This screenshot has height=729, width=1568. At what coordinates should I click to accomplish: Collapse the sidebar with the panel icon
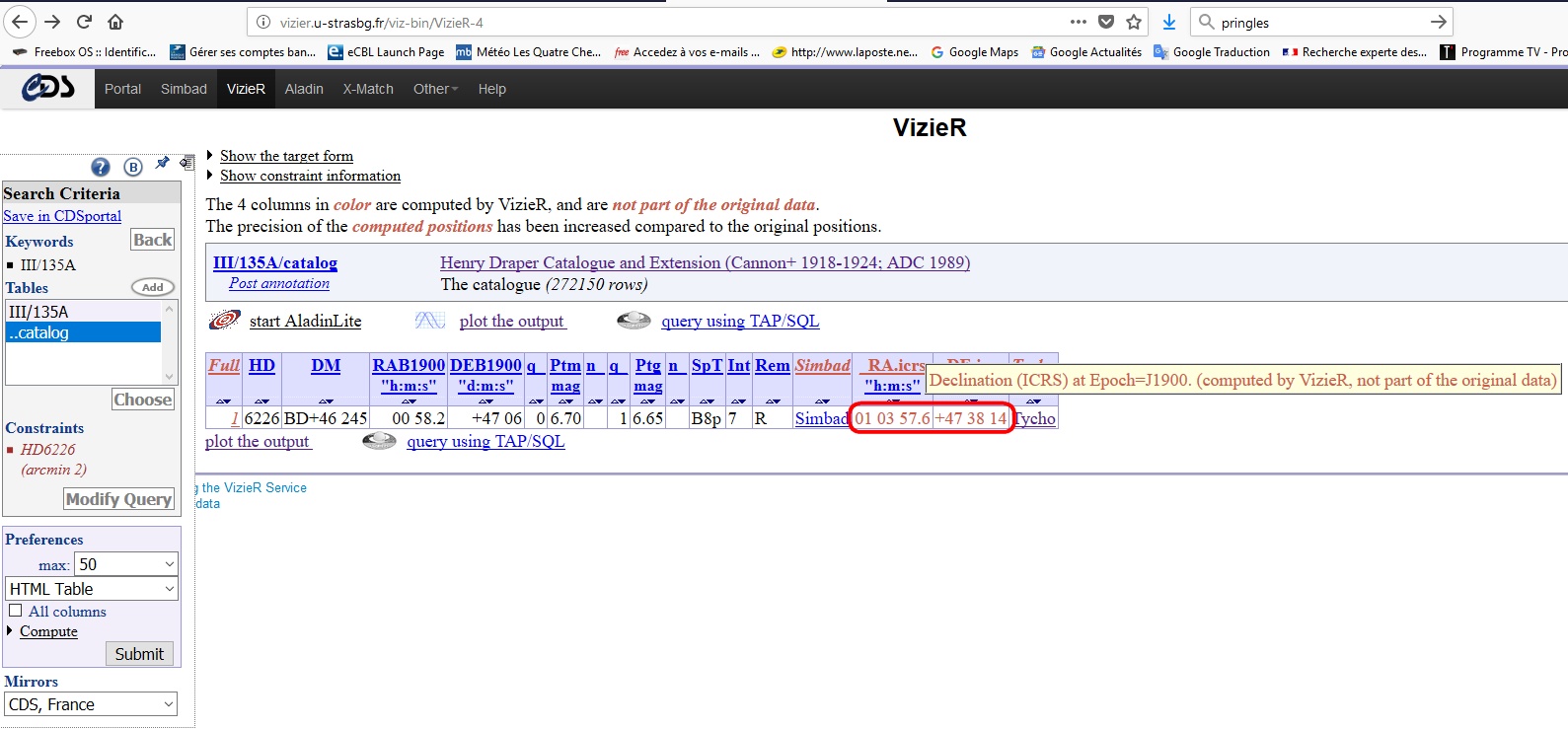click(x=187, y=164)
